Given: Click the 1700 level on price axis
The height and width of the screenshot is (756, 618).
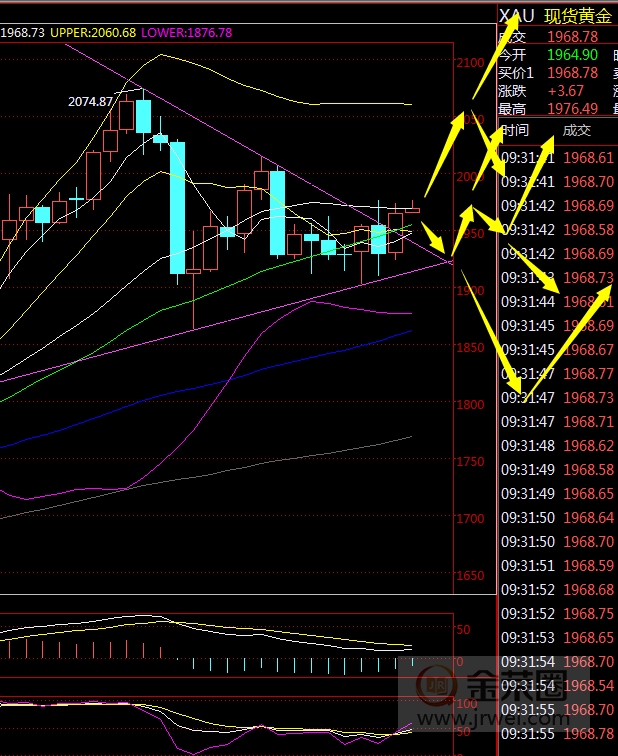Looking at the screenshot, I should pos(470,520).
